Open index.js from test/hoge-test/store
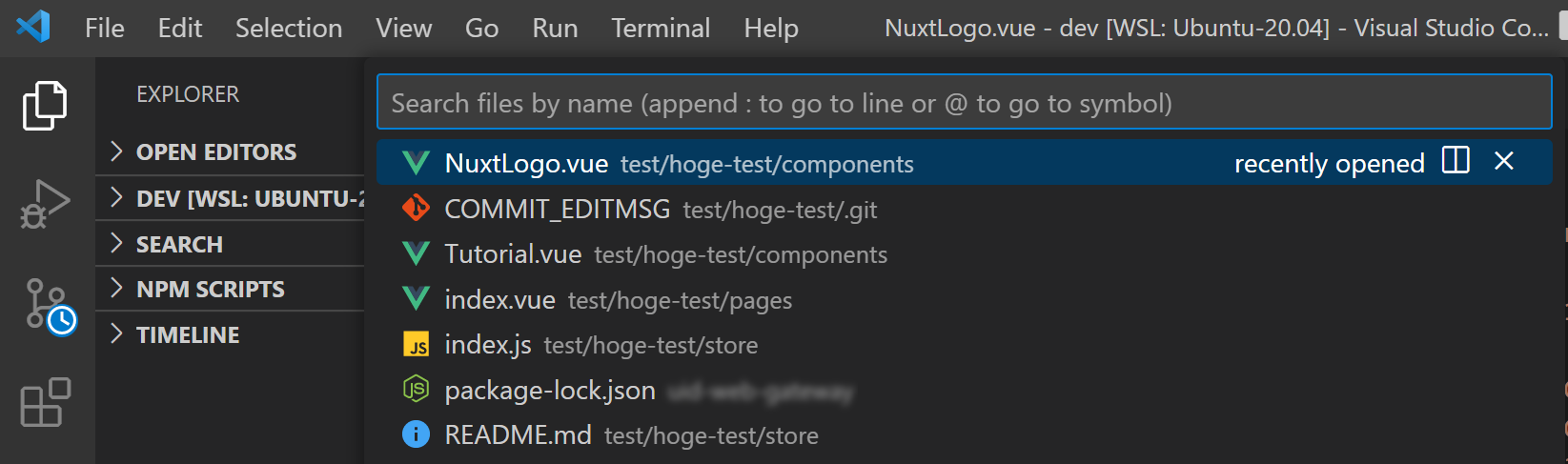This screenshot has height=464, width=1568. (488, 345)
